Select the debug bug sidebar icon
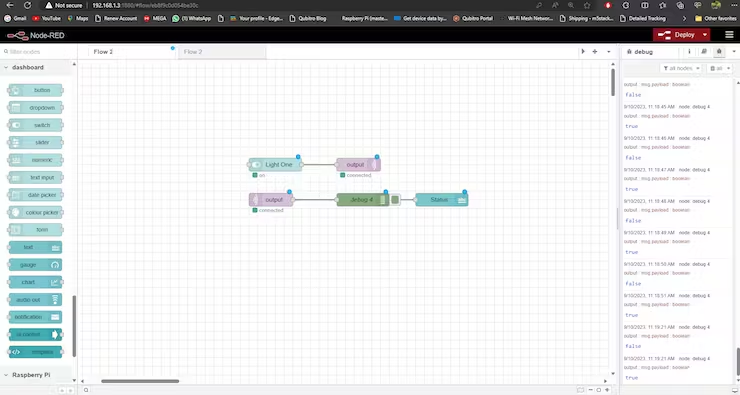 click(x=719, y=51)
